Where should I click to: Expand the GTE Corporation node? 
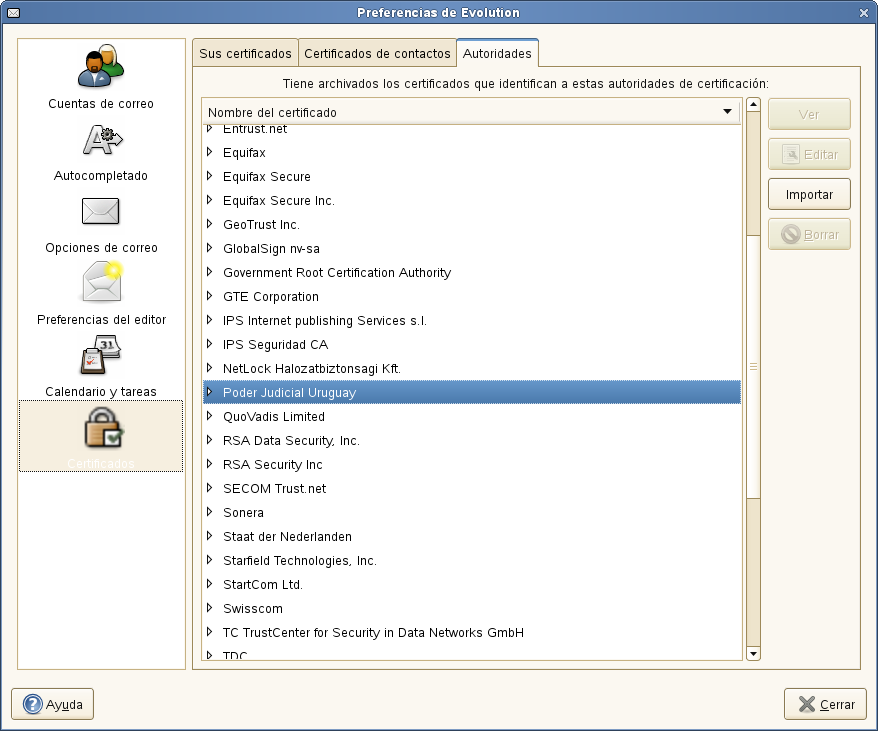(x=209, y=296)
